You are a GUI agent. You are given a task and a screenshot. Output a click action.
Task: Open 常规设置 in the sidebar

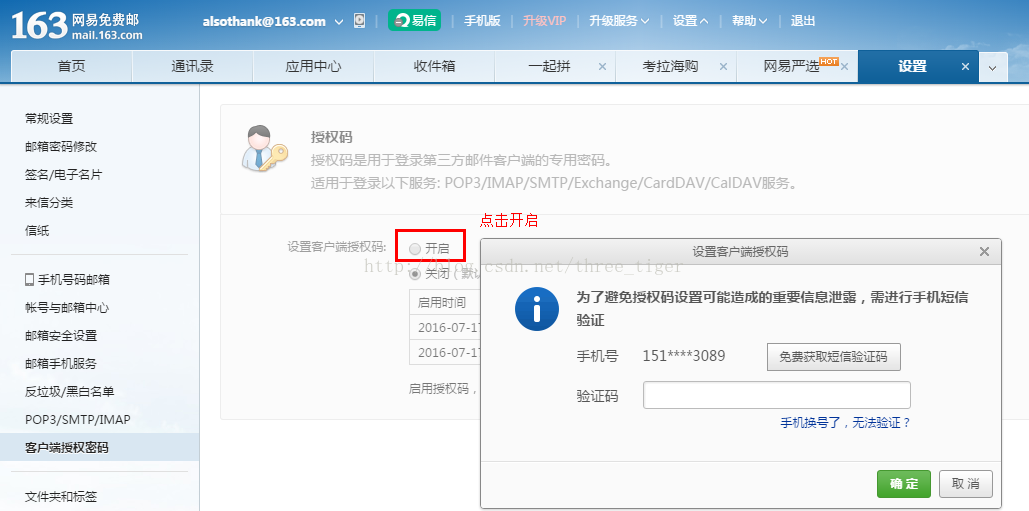coord(49,119)
